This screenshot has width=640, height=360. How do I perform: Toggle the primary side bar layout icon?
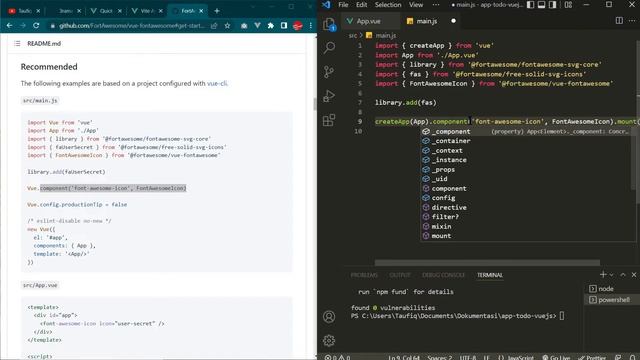point(530,5)
